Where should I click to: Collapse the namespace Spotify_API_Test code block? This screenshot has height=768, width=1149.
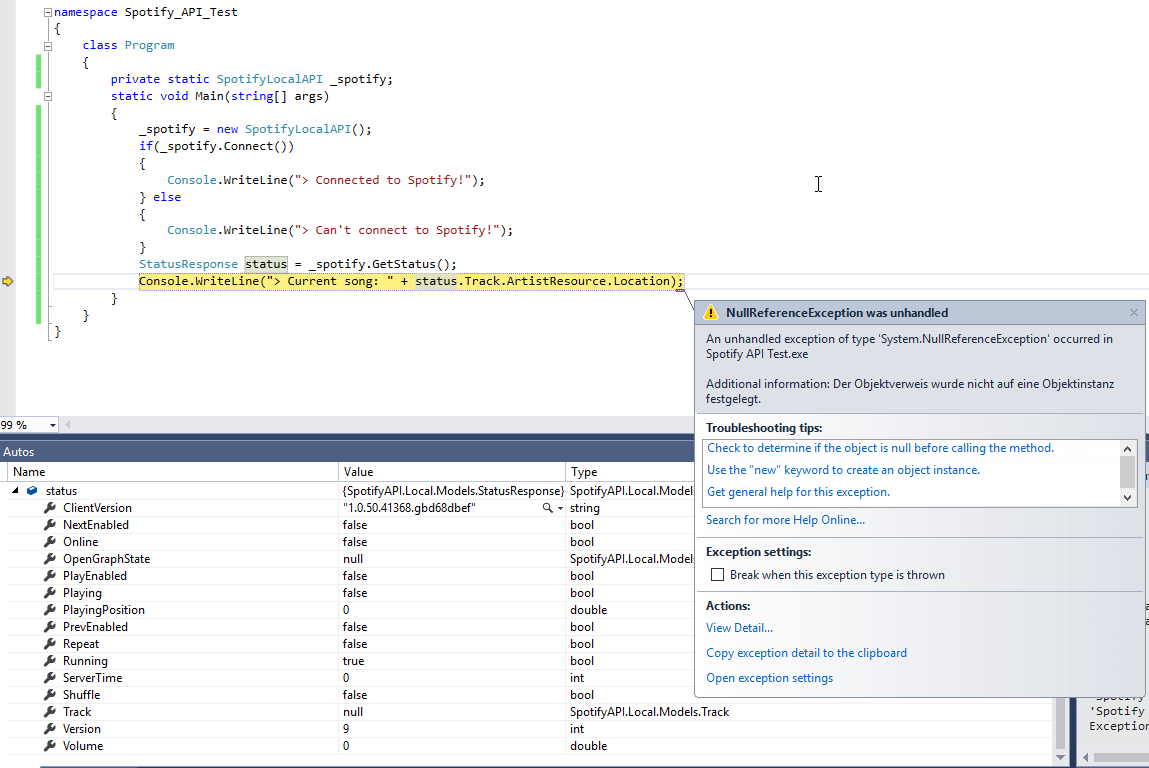pyautogui.click(x=48, y=12)
